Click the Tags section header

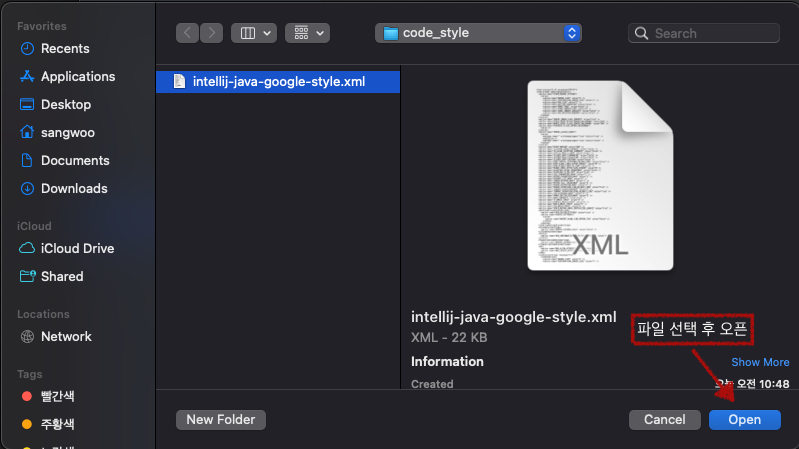click(x=30, y=374)
